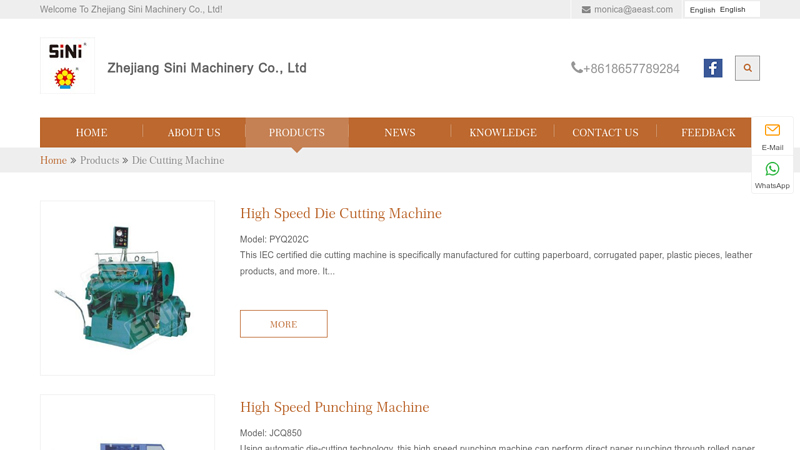The height and width of the screenshot is (450, 800).
Task: Click the phone icon beside the number
Action: [577, 67]
